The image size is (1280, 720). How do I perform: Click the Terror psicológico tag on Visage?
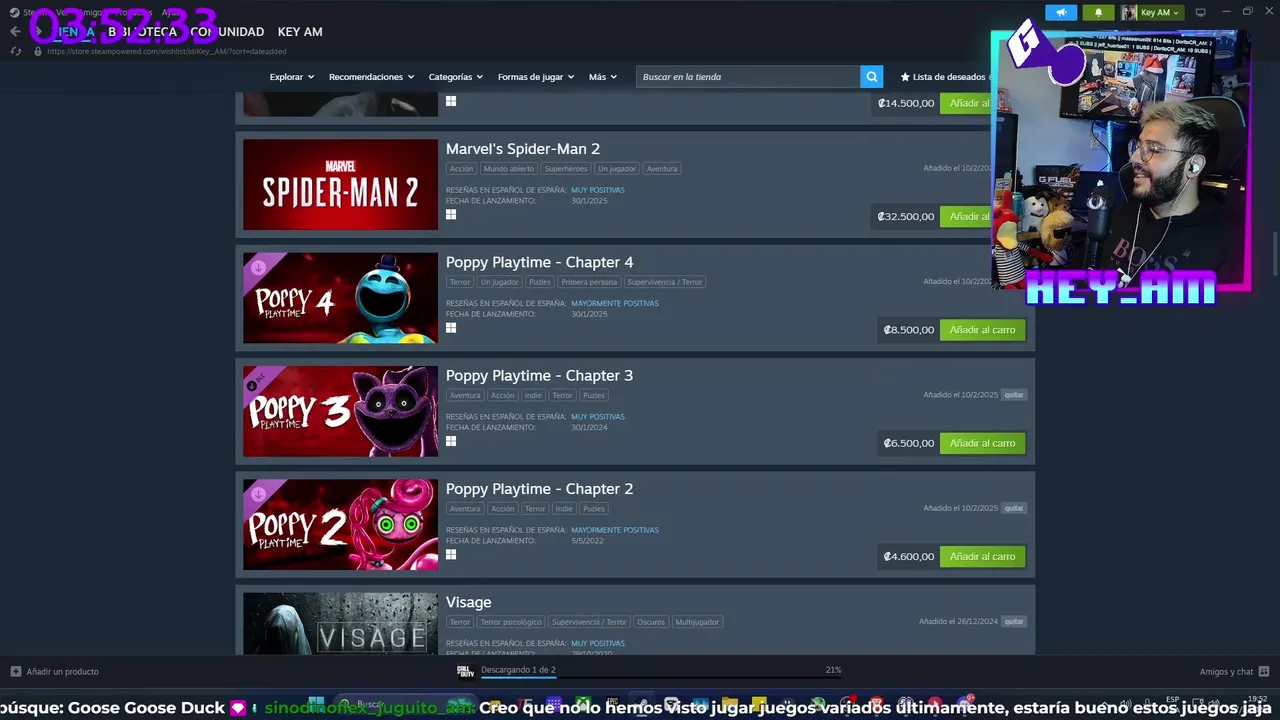(x=509, y=622)
